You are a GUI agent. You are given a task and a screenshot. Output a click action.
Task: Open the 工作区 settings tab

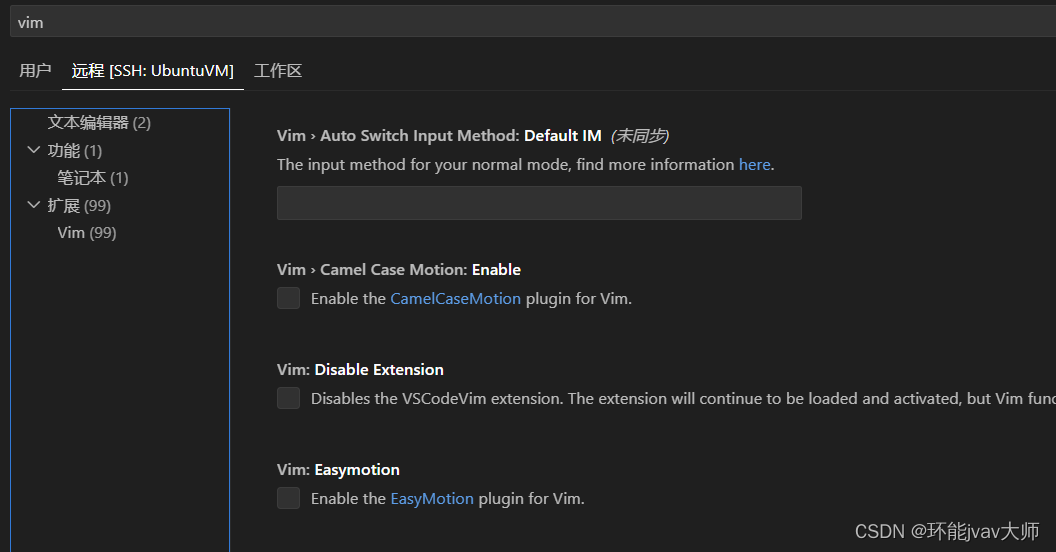(x=277, y=71)
